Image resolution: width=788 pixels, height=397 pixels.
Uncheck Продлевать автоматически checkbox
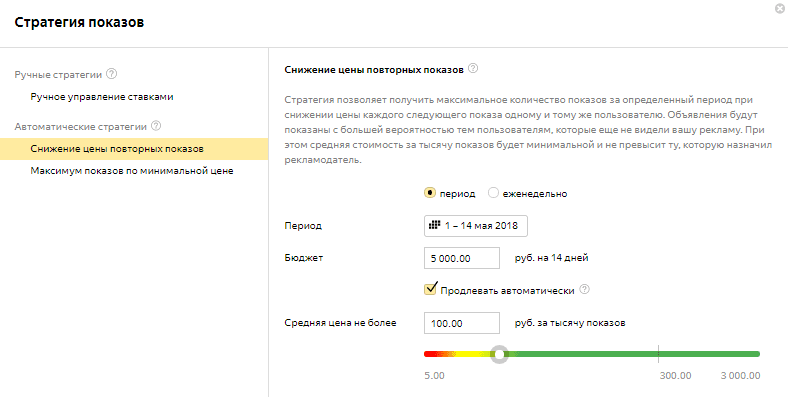(430, 289)
